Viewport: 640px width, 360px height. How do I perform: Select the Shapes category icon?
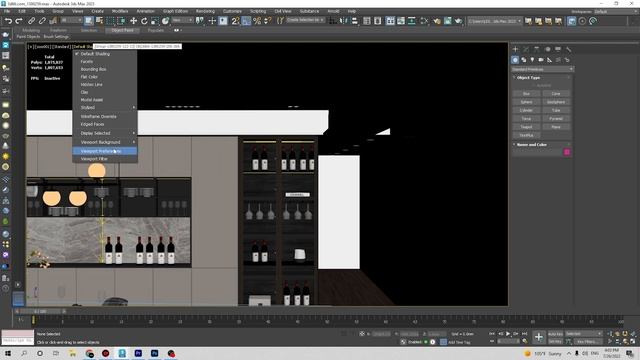tap(524, 60)
